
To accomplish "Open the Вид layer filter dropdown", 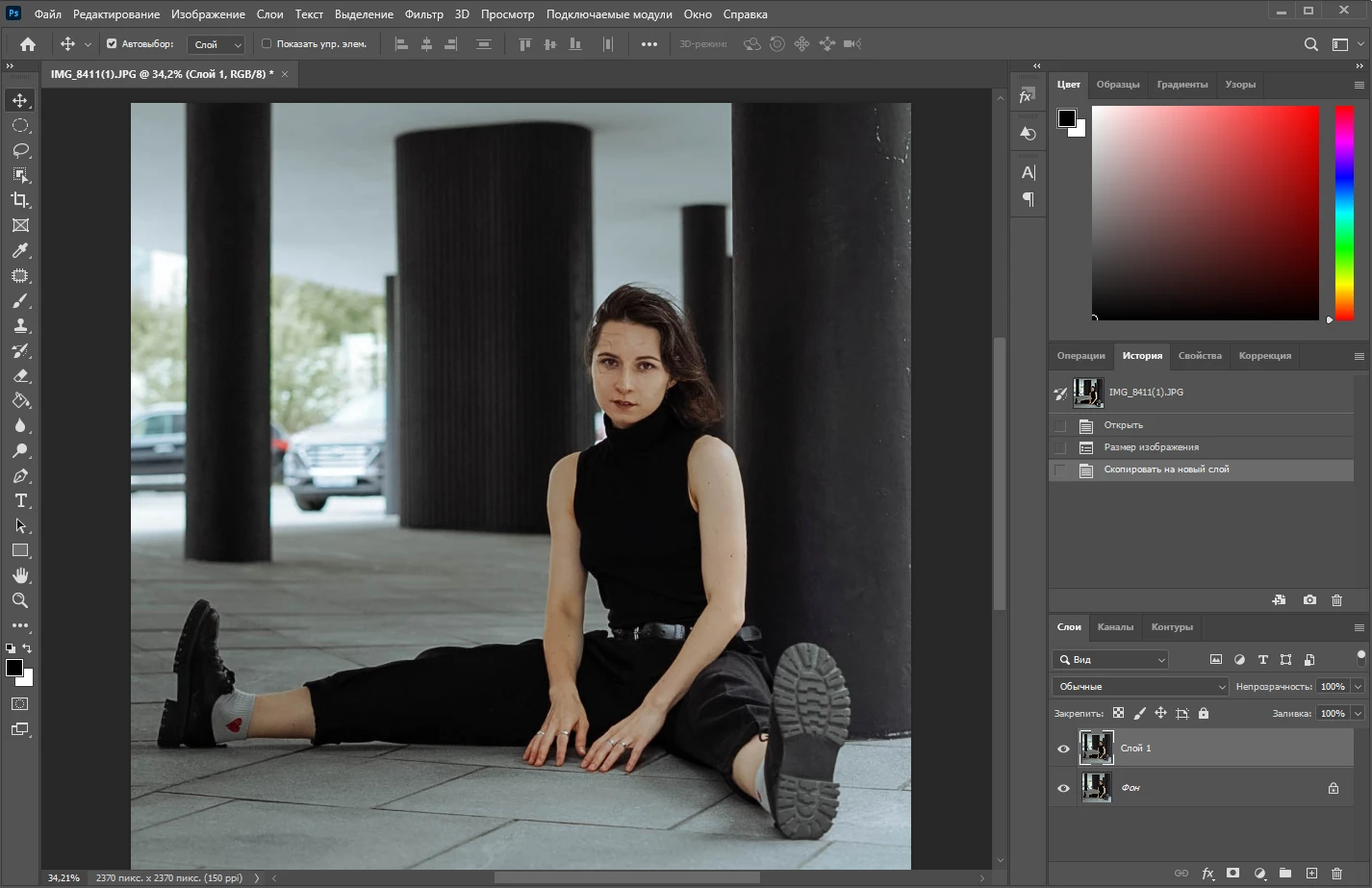I will (x=1111, y=660).
